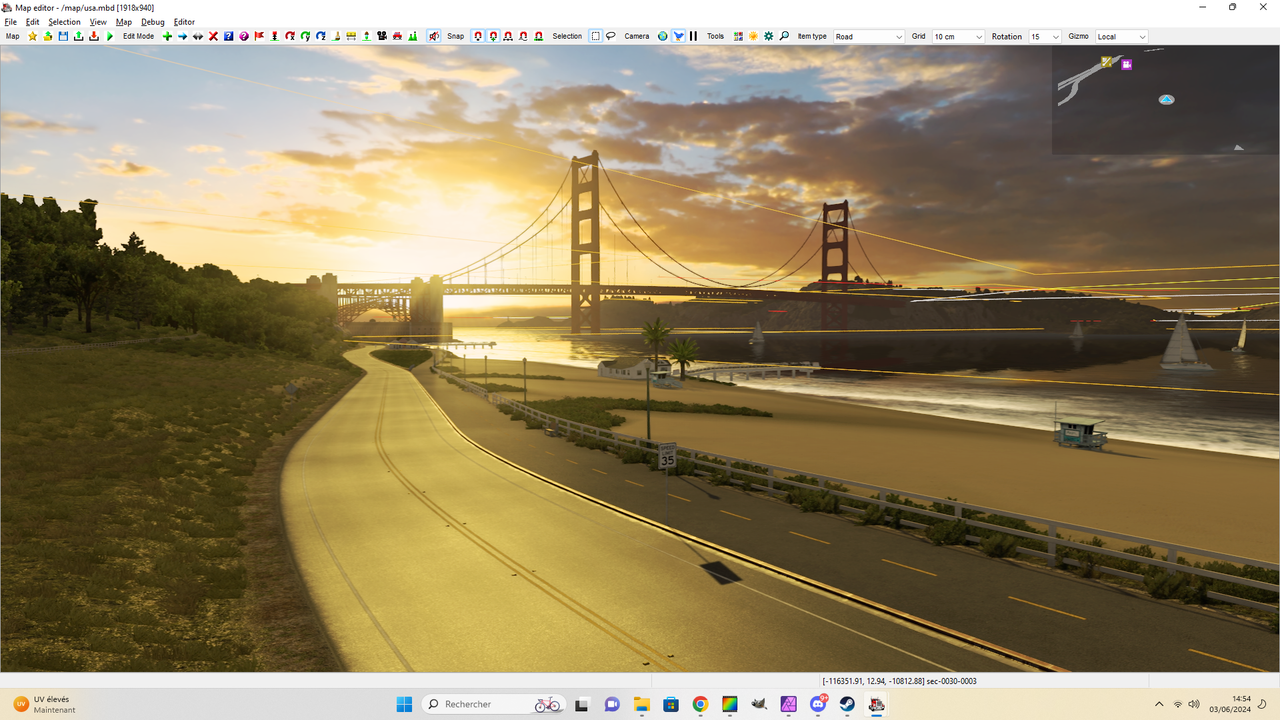
Task: Click the red download arrow icon
Action: click(x=94, y=36)
